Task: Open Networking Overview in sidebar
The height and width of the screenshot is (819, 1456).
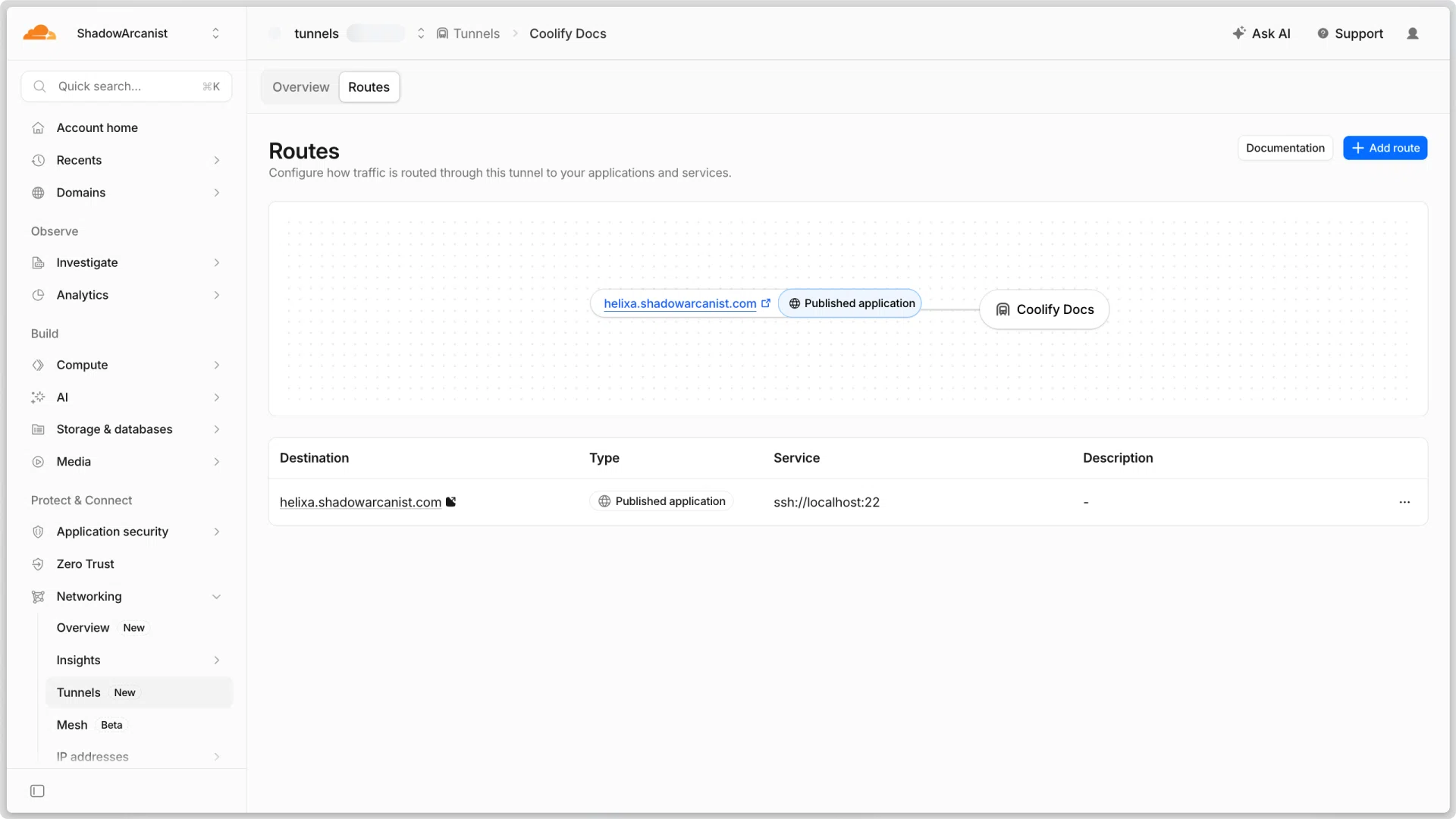Action: [x=139, y=628]
